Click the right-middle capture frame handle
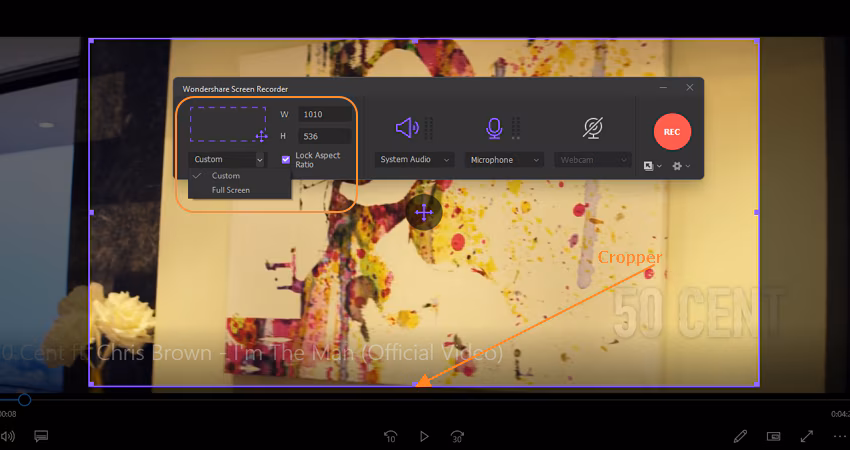The width and height of the screenshot is (850, 450). pyautogui.click(x=757, y=213)
